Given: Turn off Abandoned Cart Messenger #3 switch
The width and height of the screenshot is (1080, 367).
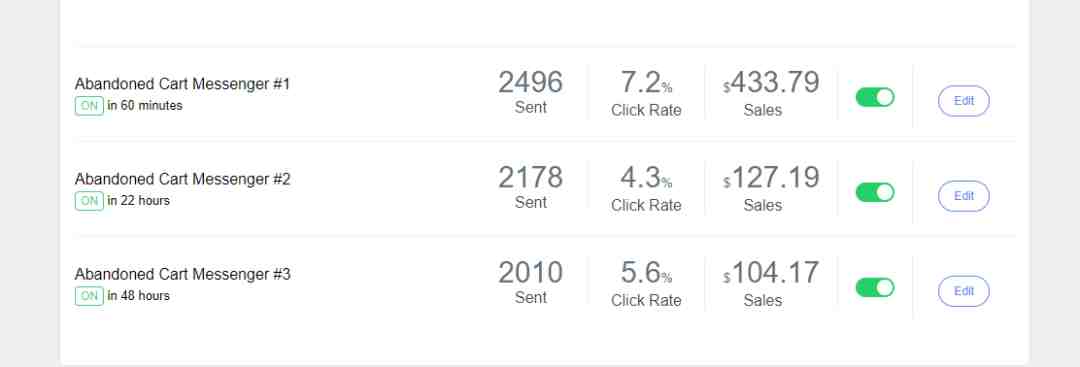Looking at the screenshot, I should [875, 287].
